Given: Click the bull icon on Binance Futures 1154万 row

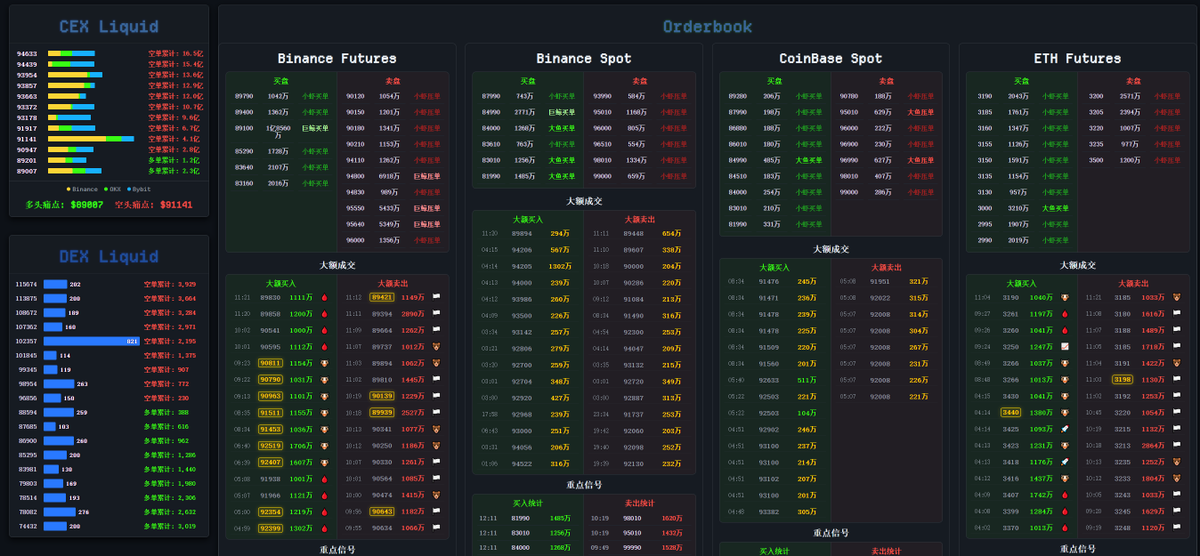Looking at the screenshot, I should pyautogui.click(x=324, y=363).
